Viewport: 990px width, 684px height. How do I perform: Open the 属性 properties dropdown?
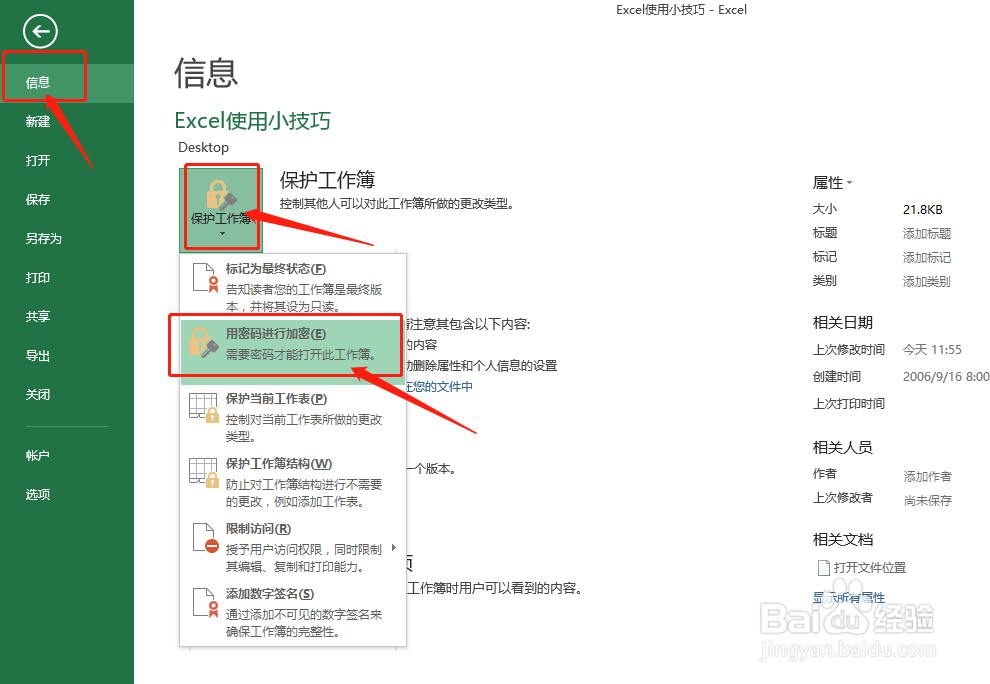(833, 182)
